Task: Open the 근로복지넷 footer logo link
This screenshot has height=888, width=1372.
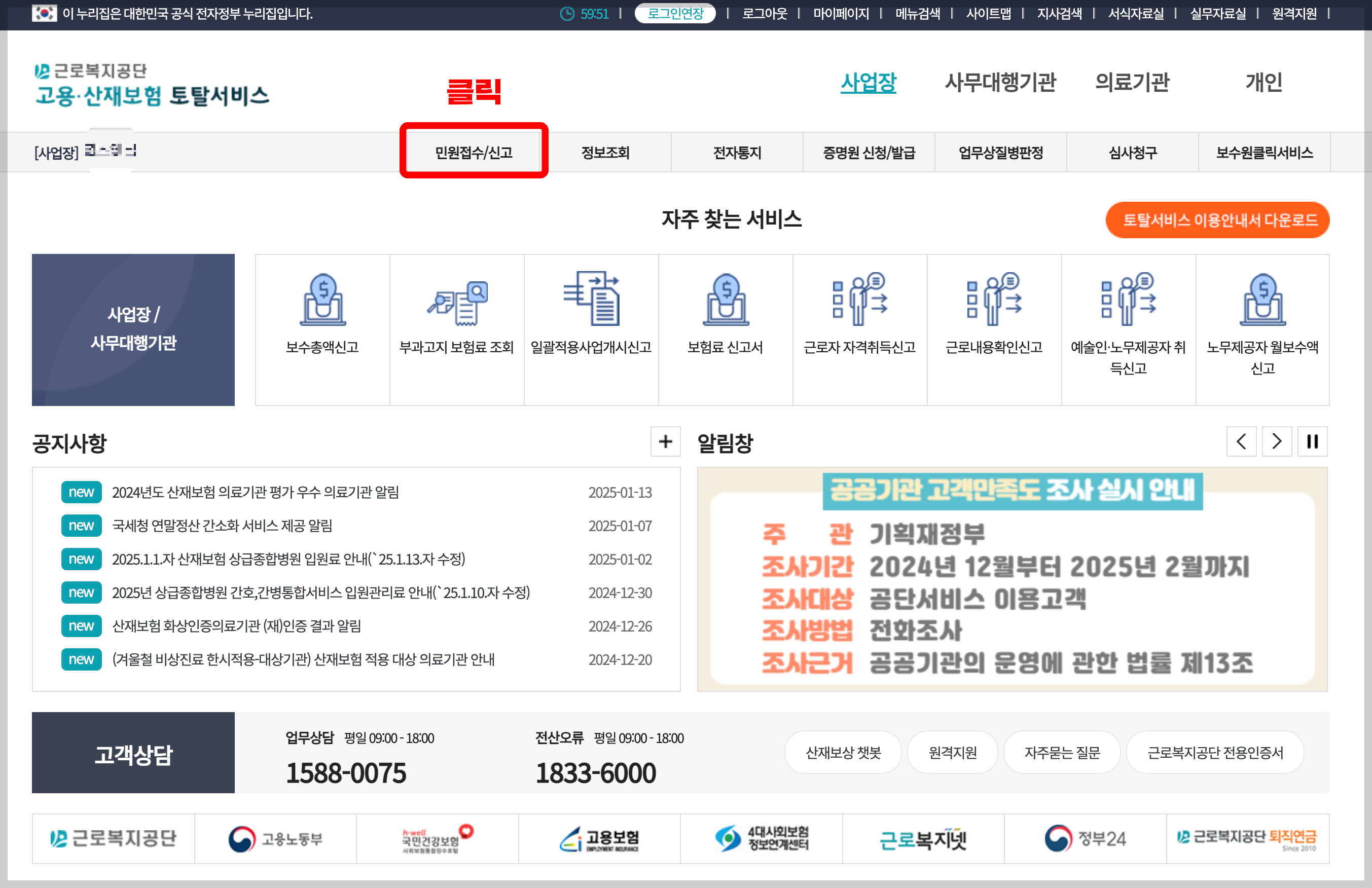Action: click(x=923, y=838)
